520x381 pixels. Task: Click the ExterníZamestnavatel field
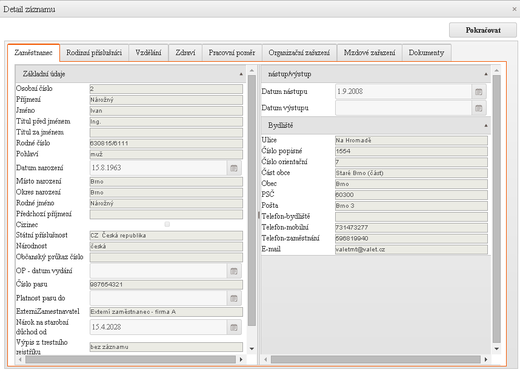pyautogui.click(x=166, y=312)
